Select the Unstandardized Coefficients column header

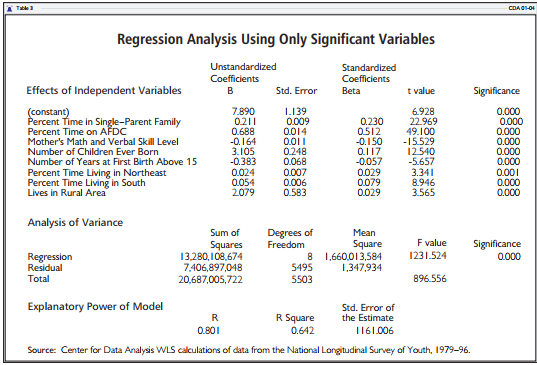pyautogui.click(x=243, y=73)
